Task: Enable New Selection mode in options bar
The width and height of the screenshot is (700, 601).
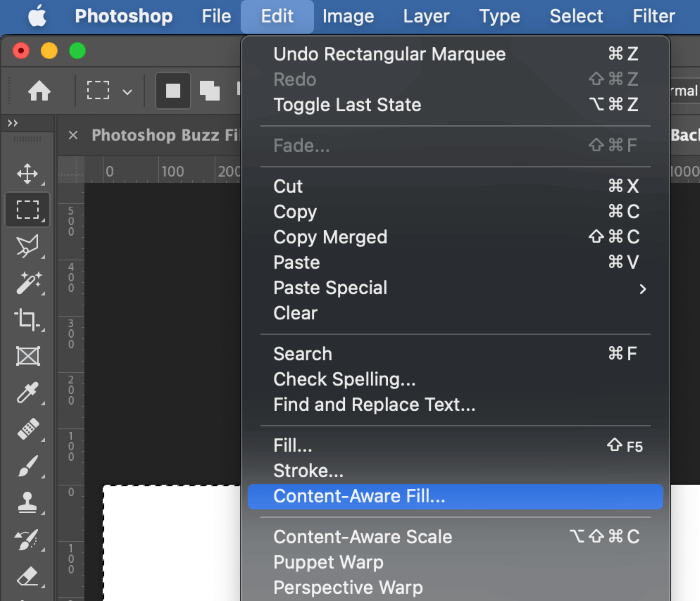Action: point(173,91)
